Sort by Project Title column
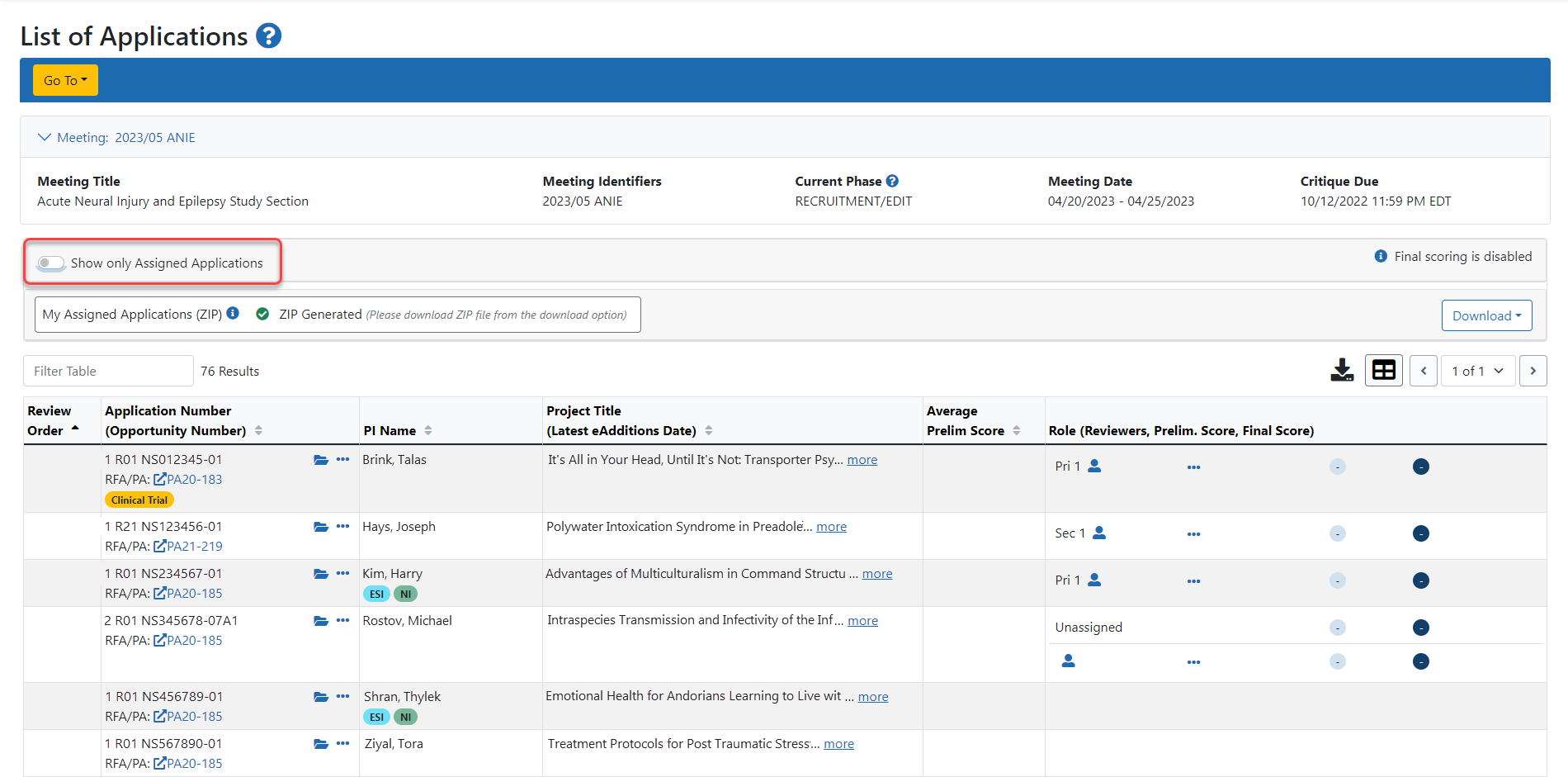The width and height of the screenshot is (1568, 777). 709,430
